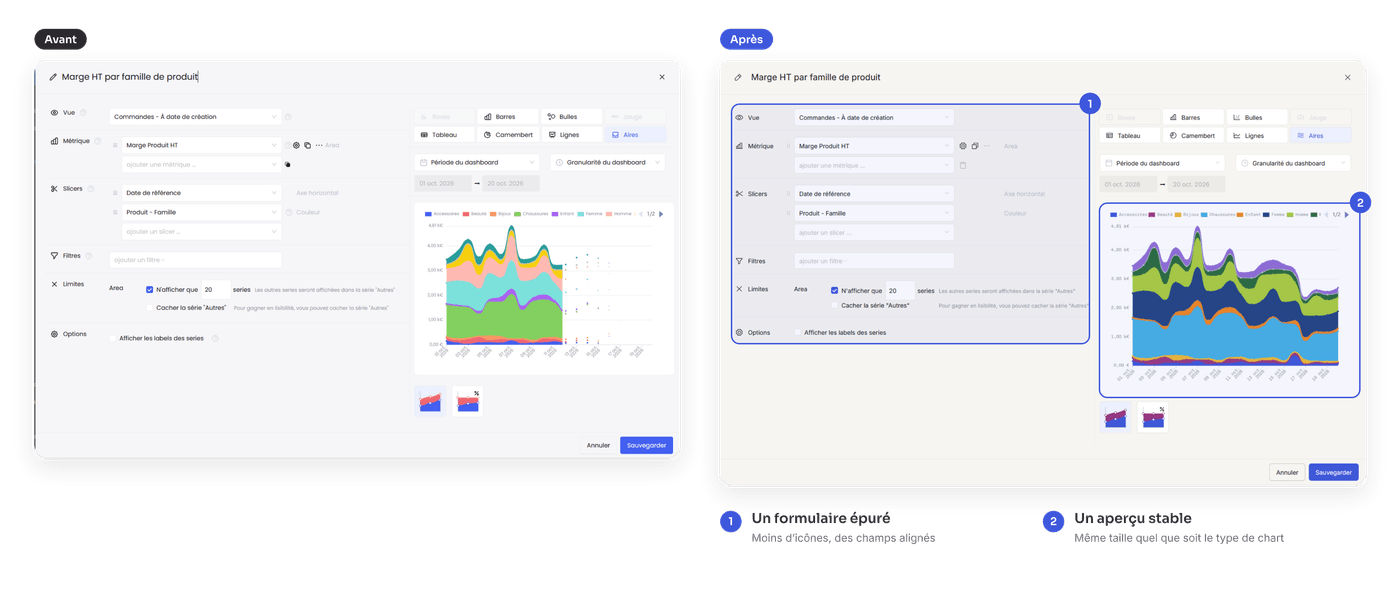Select the Camembert chart type in Avant
Viewport: 1400px width, 597px height.
(x=509, y=135)
